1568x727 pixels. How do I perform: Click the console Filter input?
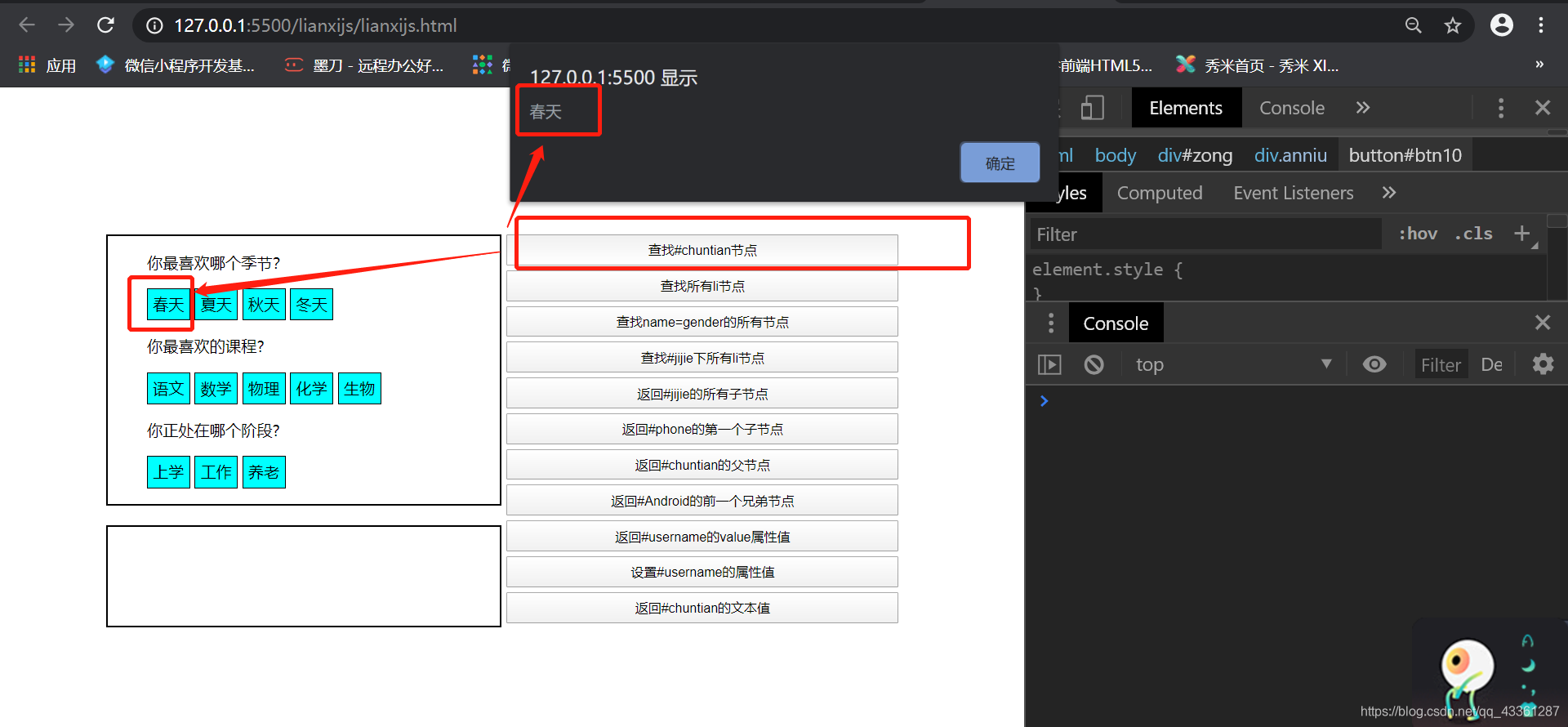[1441, 364]
